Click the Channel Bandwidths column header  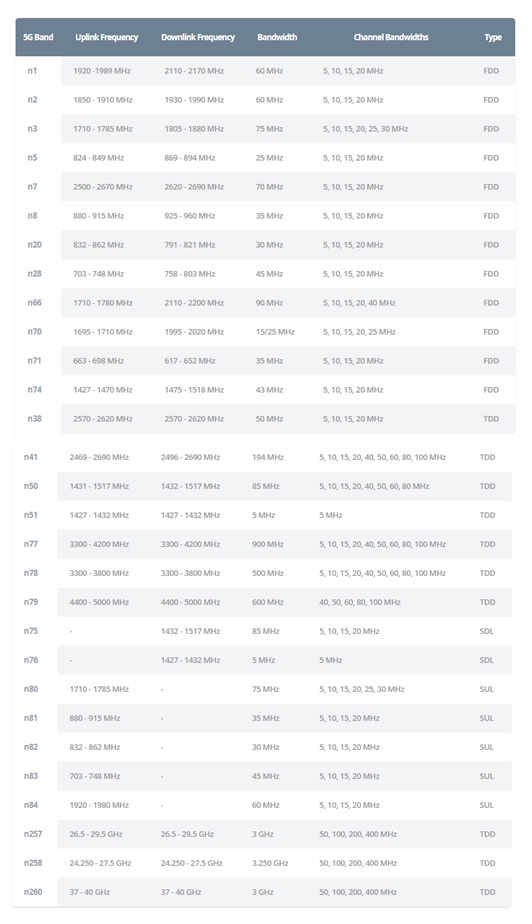(x=391, y=37)
